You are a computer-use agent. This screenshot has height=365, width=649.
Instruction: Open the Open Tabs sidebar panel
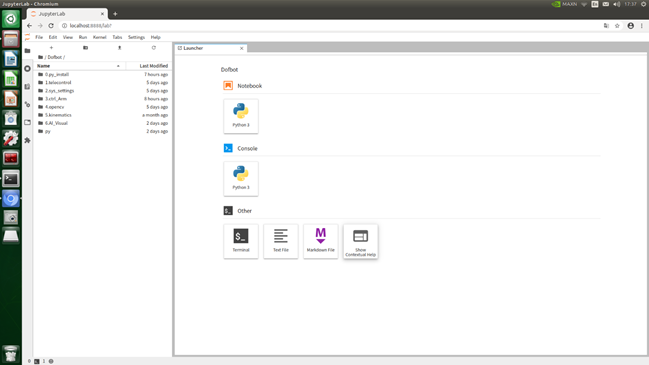(x=27, y=122)
